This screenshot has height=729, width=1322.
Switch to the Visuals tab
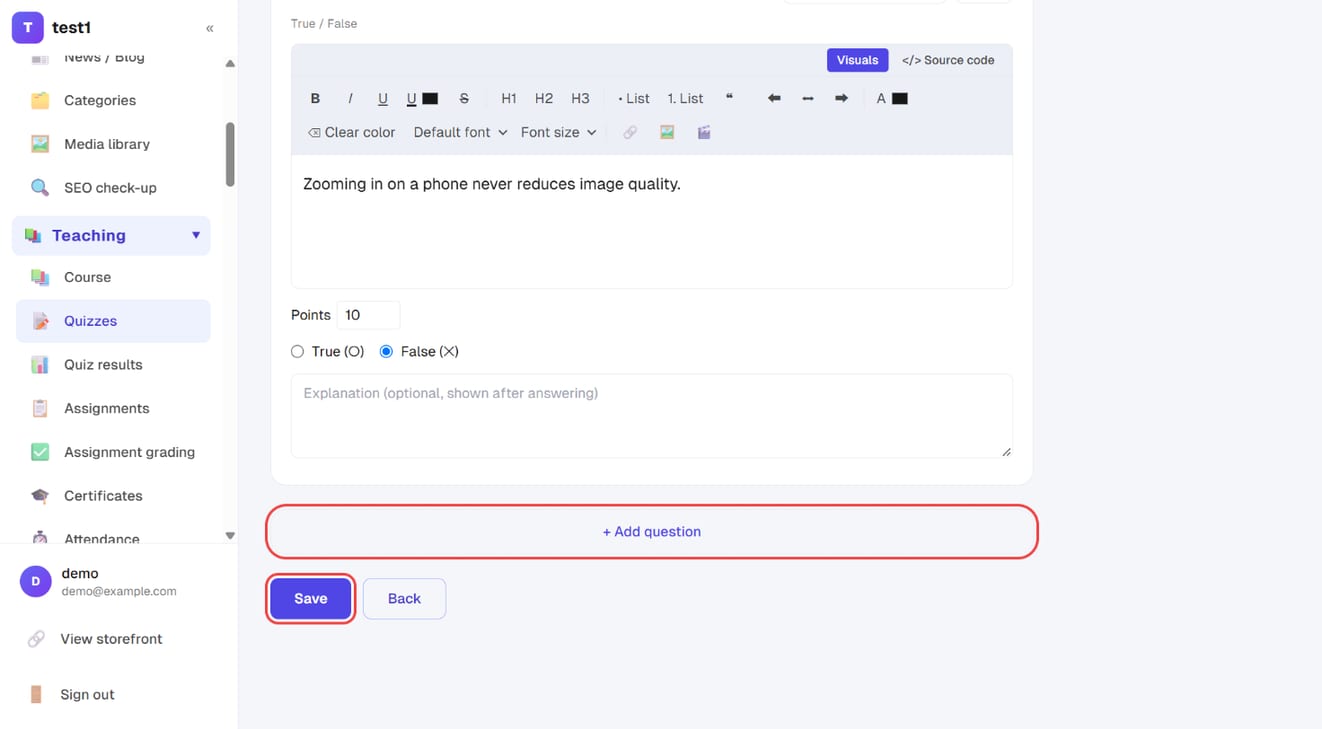(857, 60)
